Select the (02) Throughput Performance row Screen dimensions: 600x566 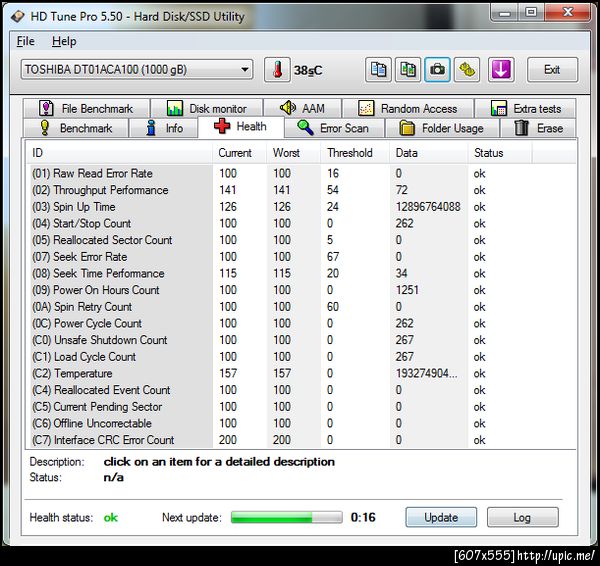pyautogui.click(x=300, y=190)
